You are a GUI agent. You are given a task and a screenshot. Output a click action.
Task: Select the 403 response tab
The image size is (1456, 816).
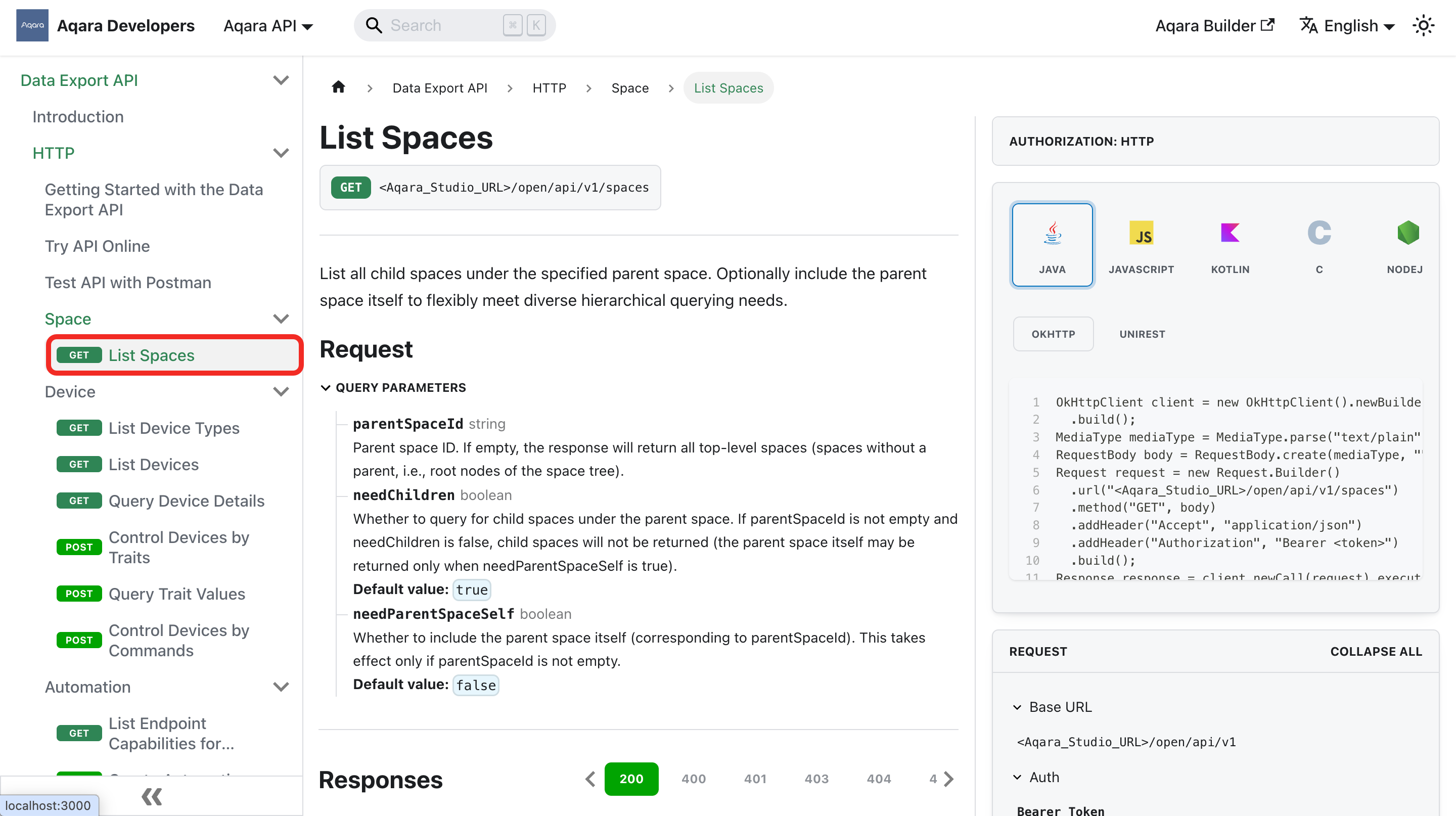click(x=816, y=779)
